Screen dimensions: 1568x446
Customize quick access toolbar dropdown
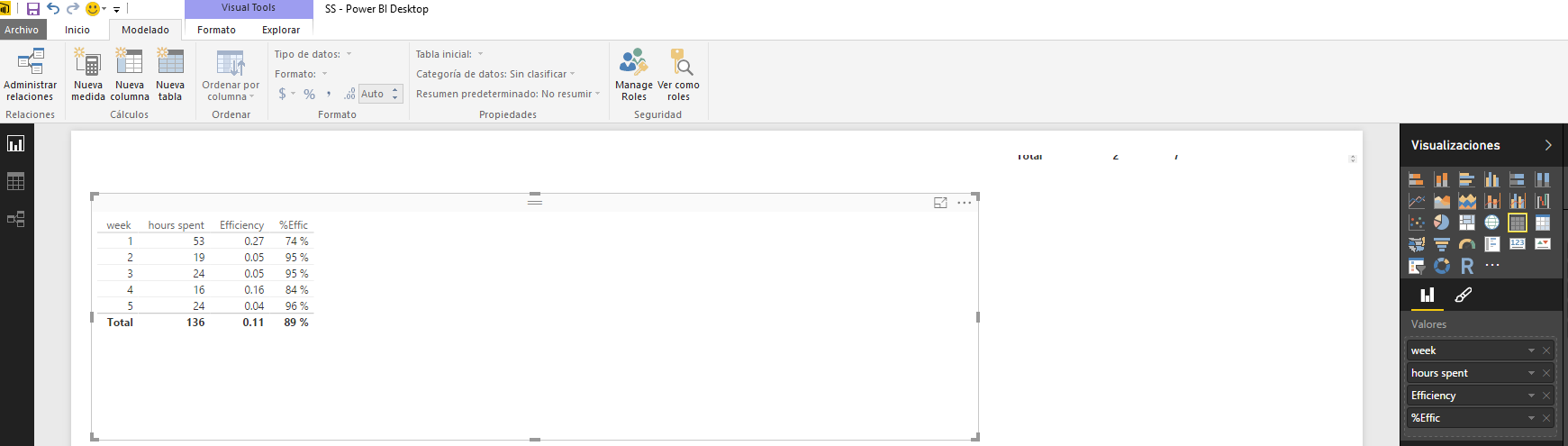(x=116, y=9)
